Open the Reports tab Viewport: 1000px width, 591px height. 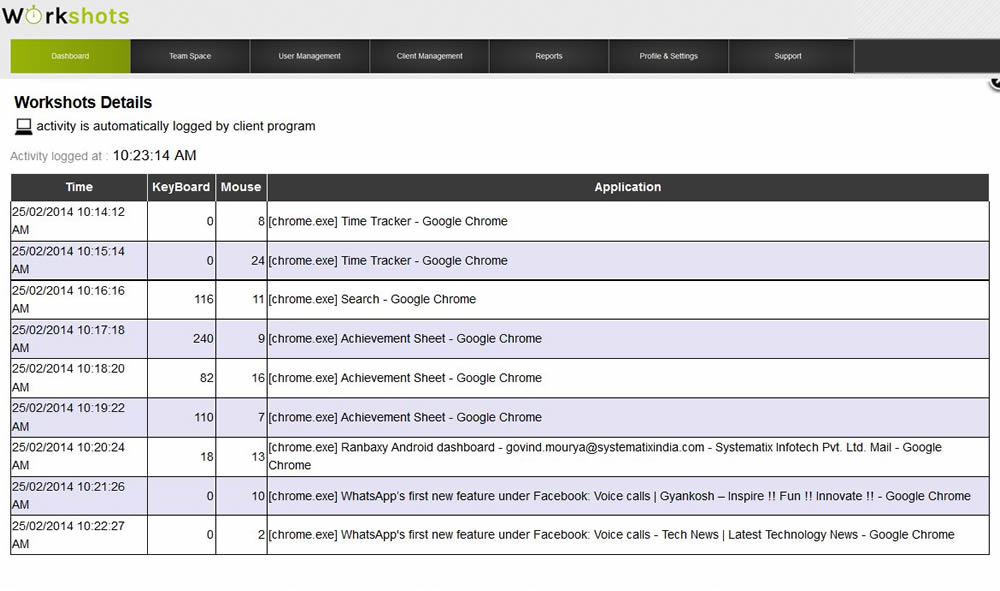(549, 56)
